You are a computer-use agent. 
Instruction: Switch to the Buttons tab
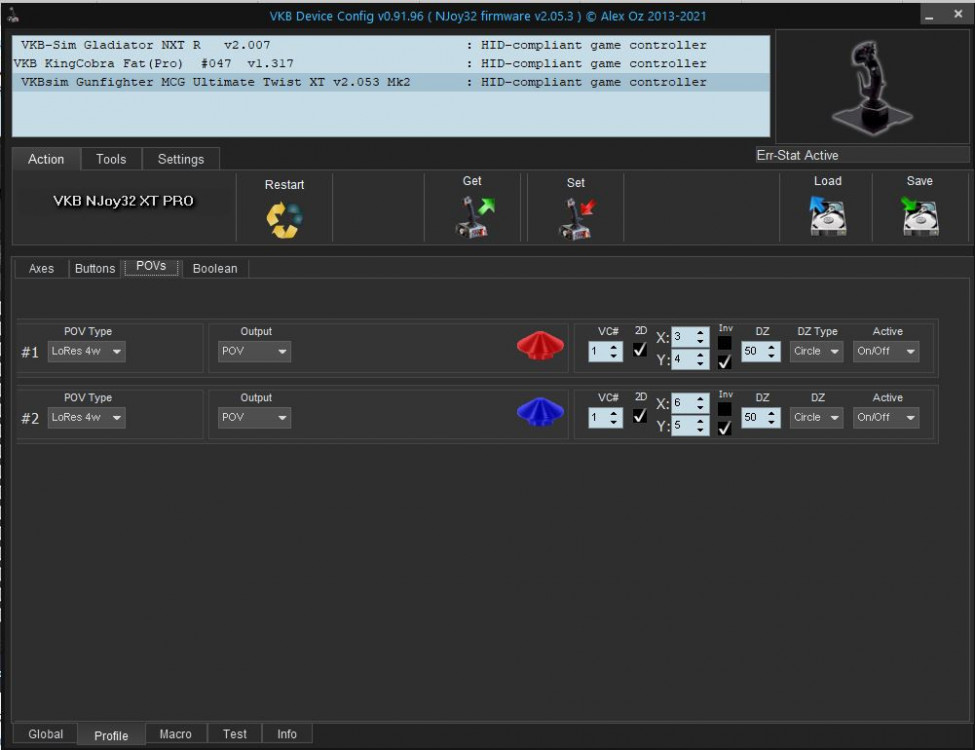(x=94, y=268)
